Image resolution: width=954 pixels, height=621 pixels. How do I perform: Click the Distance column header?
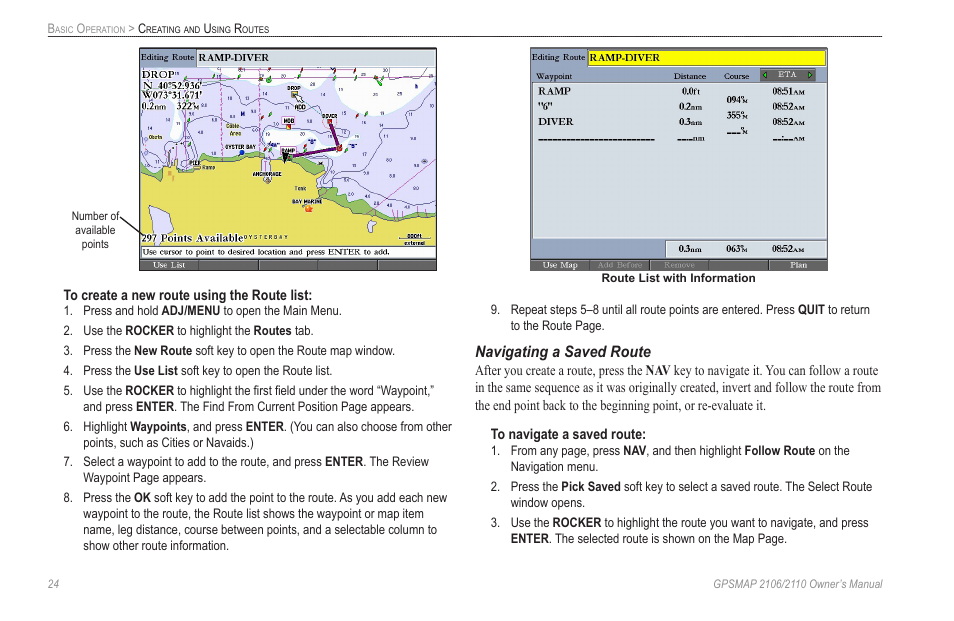(690, 77)
